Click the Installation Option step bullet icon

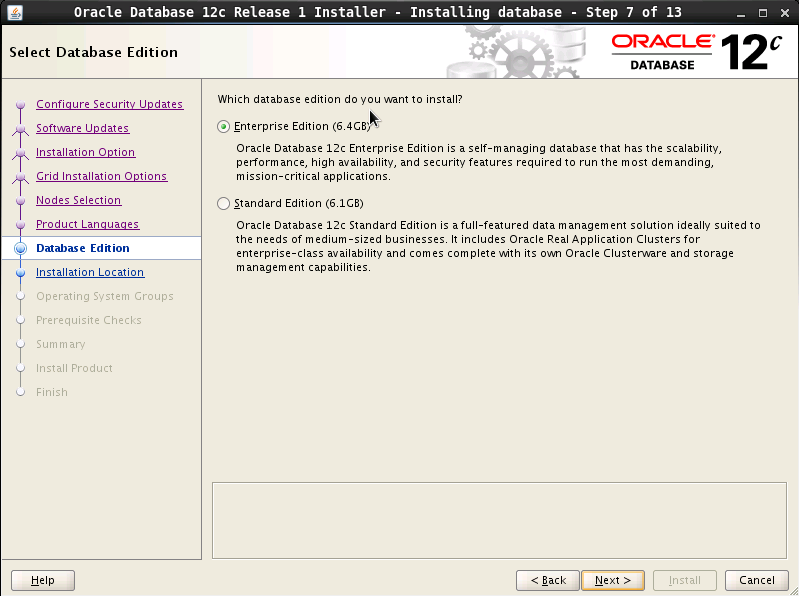(20, 153)
